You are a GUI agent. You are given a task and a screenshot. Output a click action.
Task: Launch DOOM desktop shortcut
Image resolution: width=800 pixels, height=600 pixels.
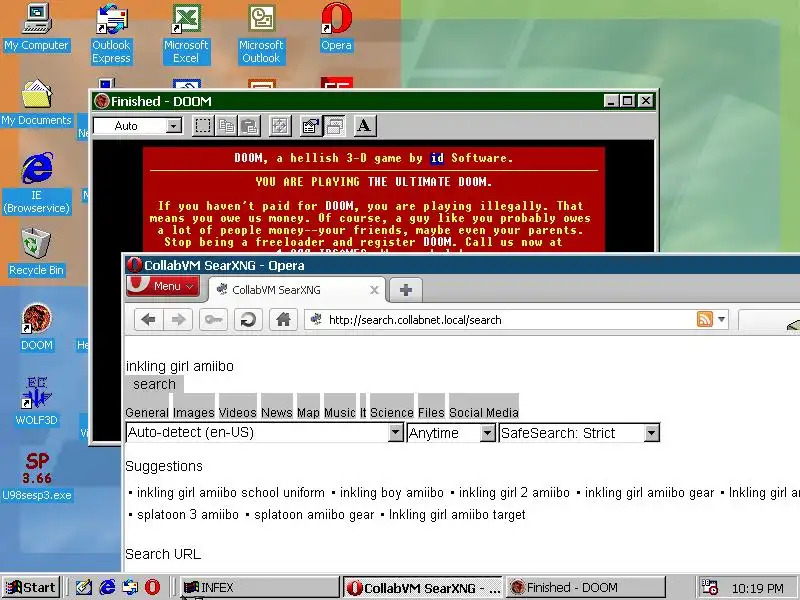pos(37,327)
